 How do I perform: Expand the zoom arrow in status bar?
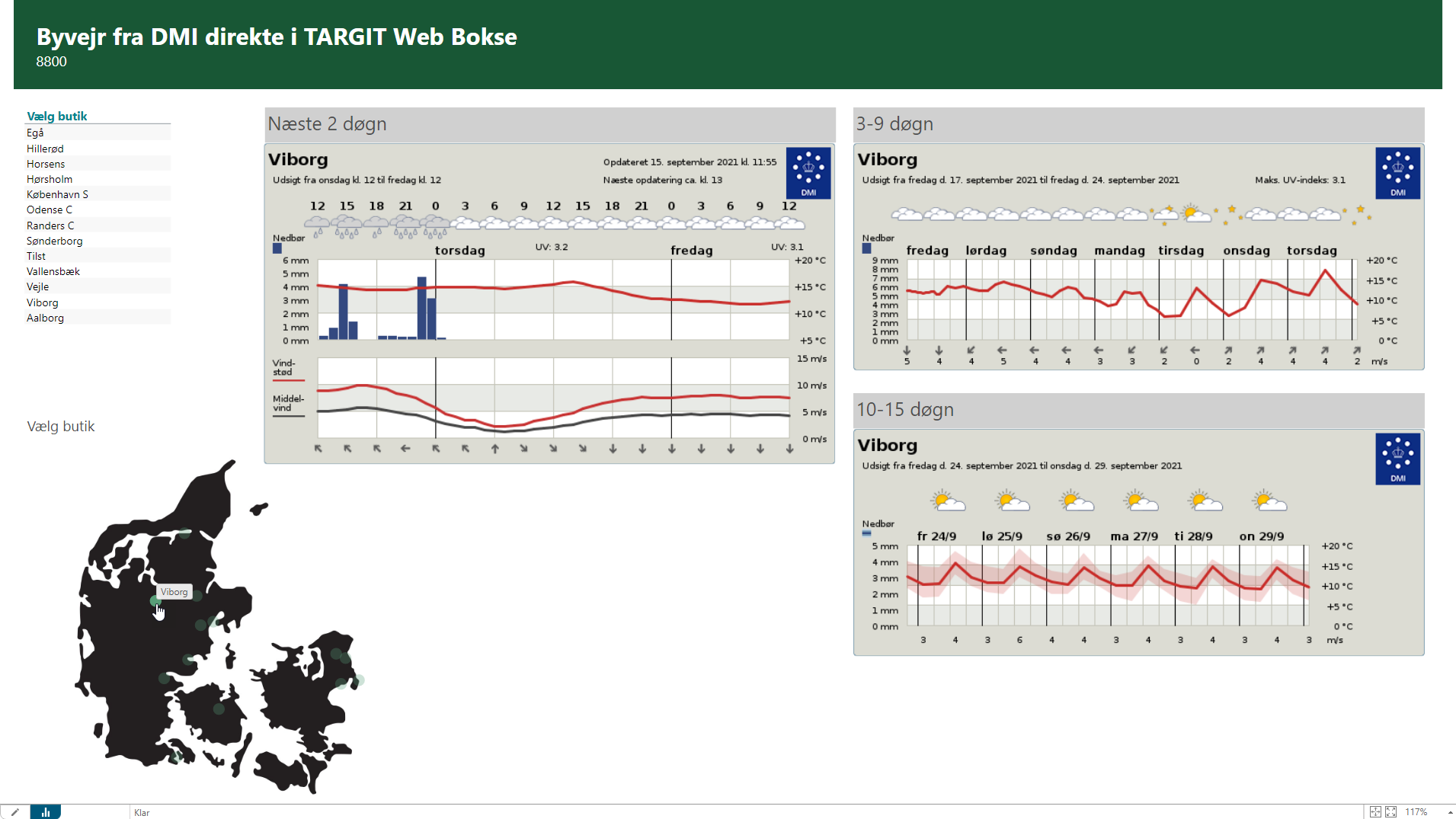click(x=1450, y=813)
